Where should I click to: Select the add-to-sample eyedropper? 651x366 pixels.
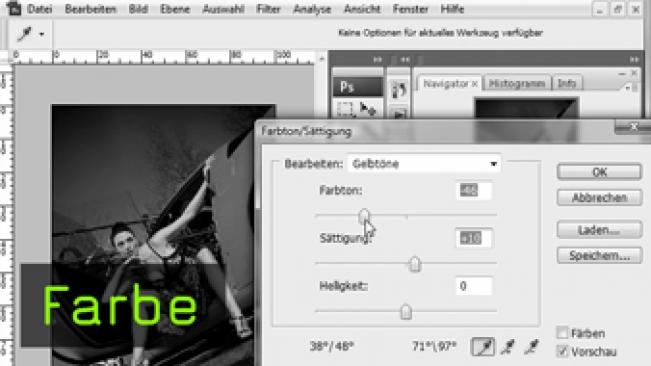[508, 346]
